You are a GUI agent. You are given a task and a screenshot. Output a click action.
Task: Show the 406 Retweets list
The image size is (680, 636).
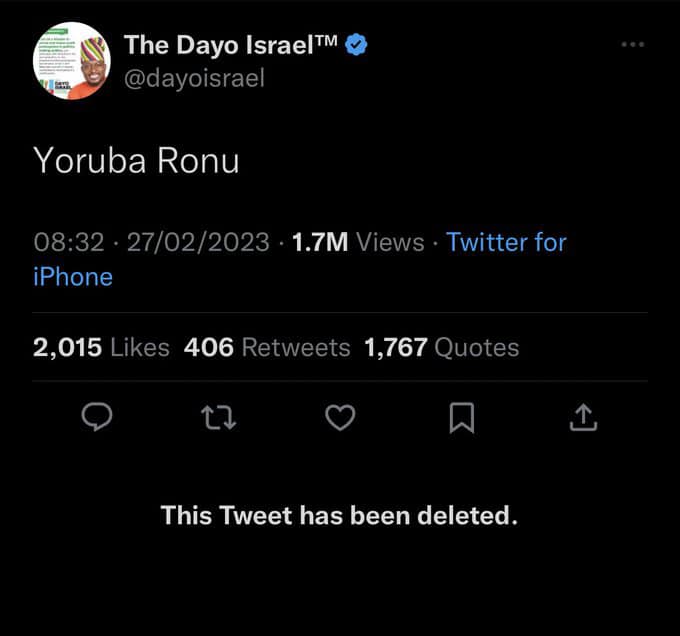(x=267, y=347)
